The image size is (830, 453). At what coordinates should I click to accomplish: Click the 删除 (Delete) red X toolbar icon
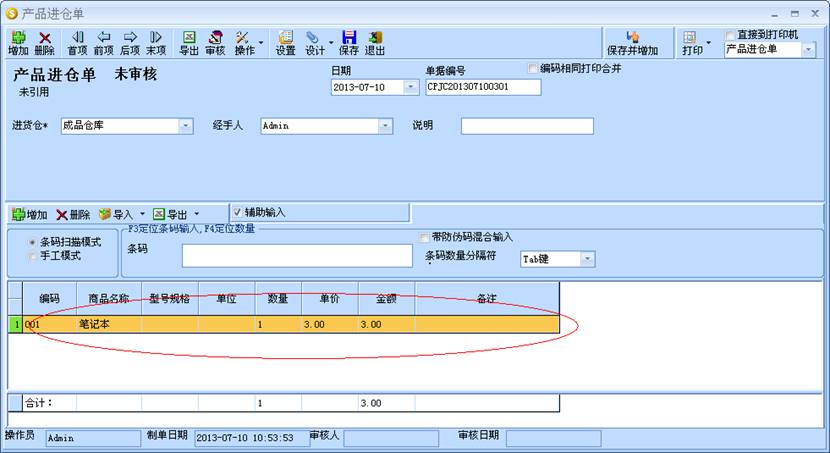click(45, 42)
